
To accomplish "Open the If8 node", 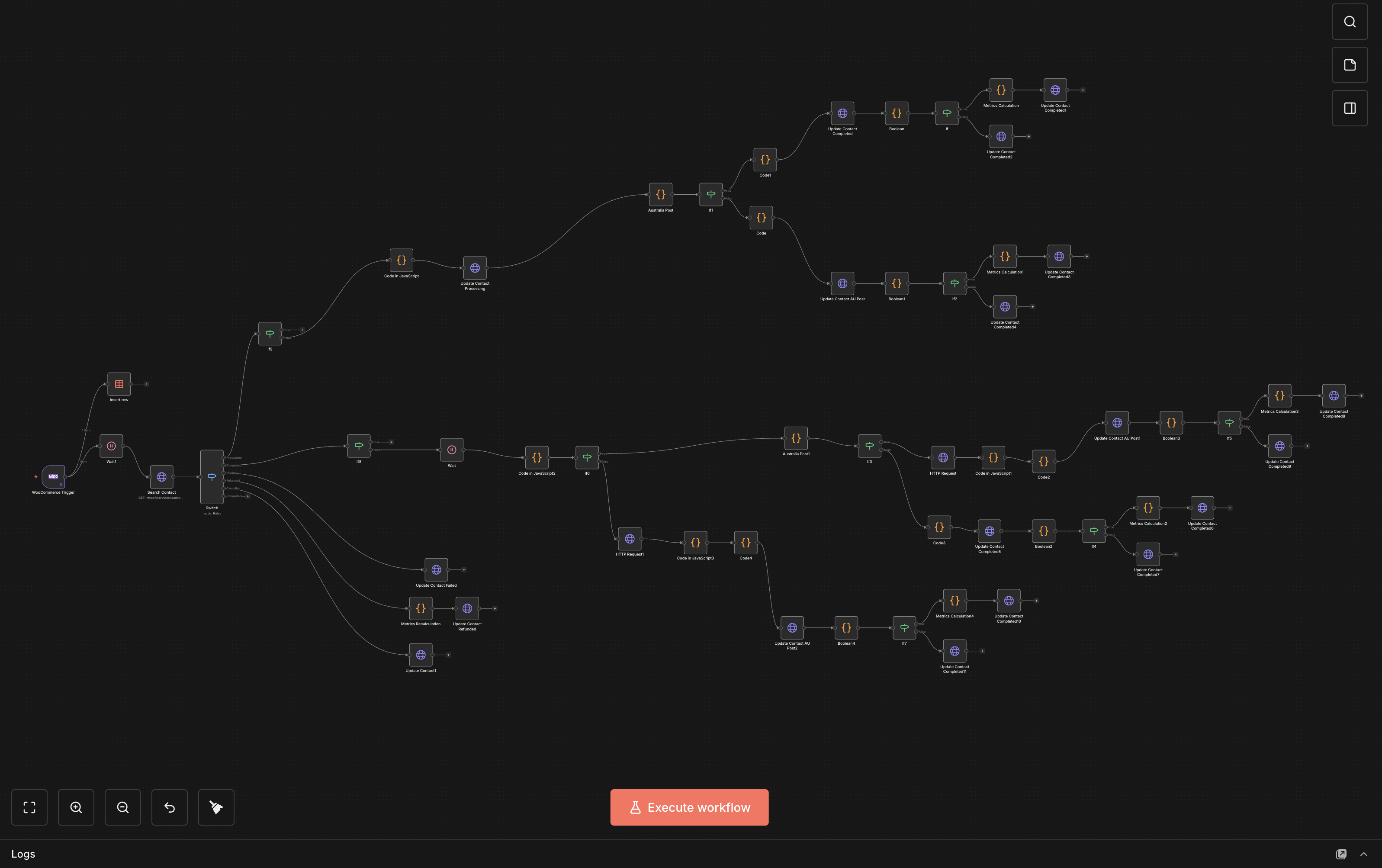I will [x=359, y=446].
